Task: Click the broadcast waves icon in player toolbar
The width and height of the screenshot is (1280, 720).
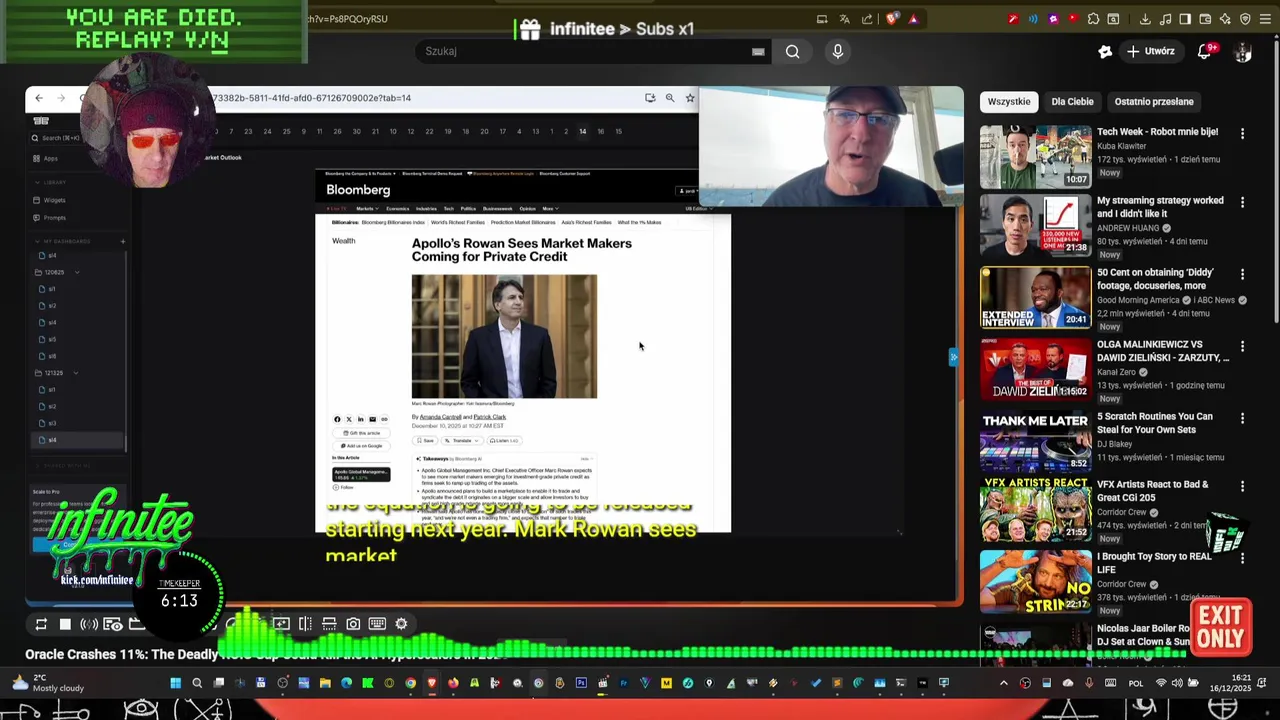Action: coord(89,624)
